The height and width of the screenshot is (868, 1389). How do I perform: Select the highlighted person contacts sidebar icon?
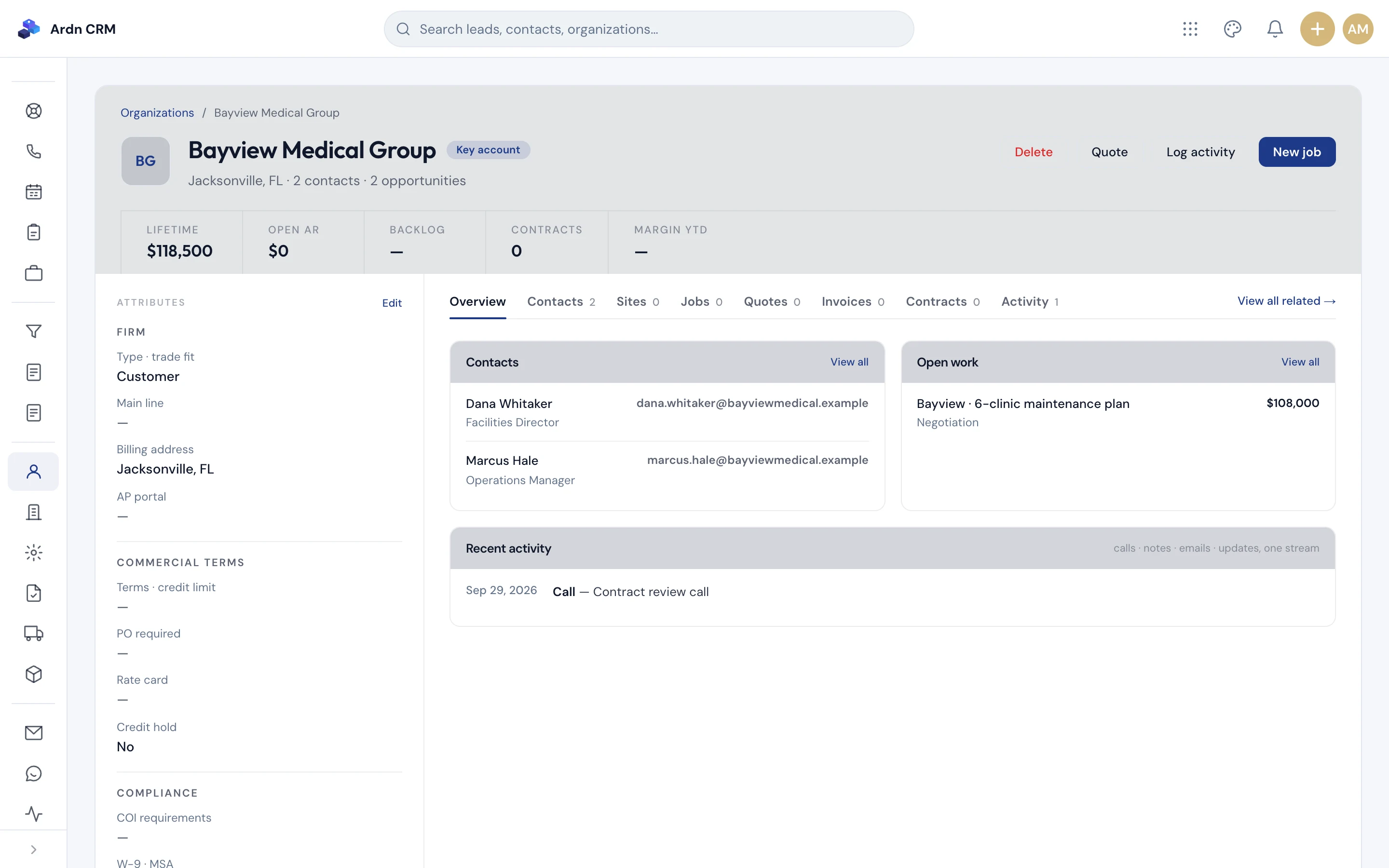[x=33, y=471]
